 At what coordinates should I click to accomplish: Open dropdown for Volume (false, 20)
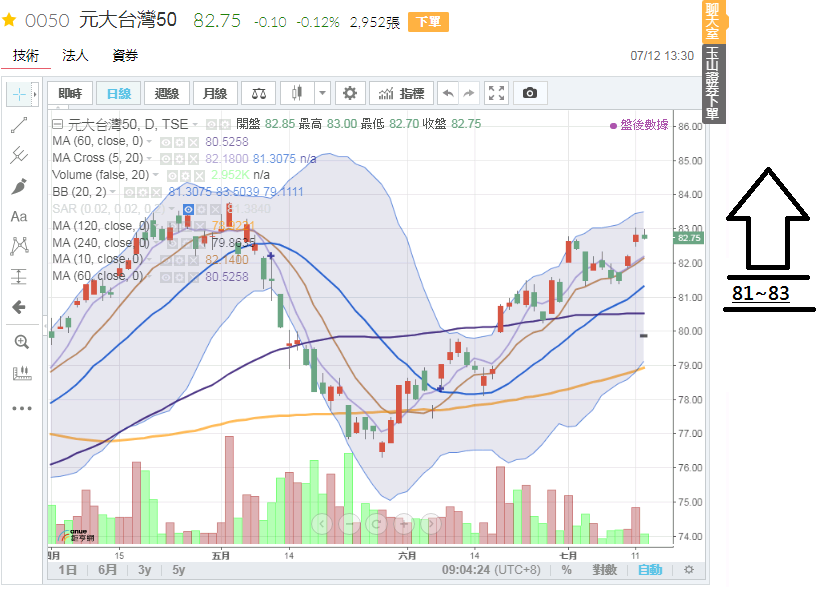click(156, 175)
